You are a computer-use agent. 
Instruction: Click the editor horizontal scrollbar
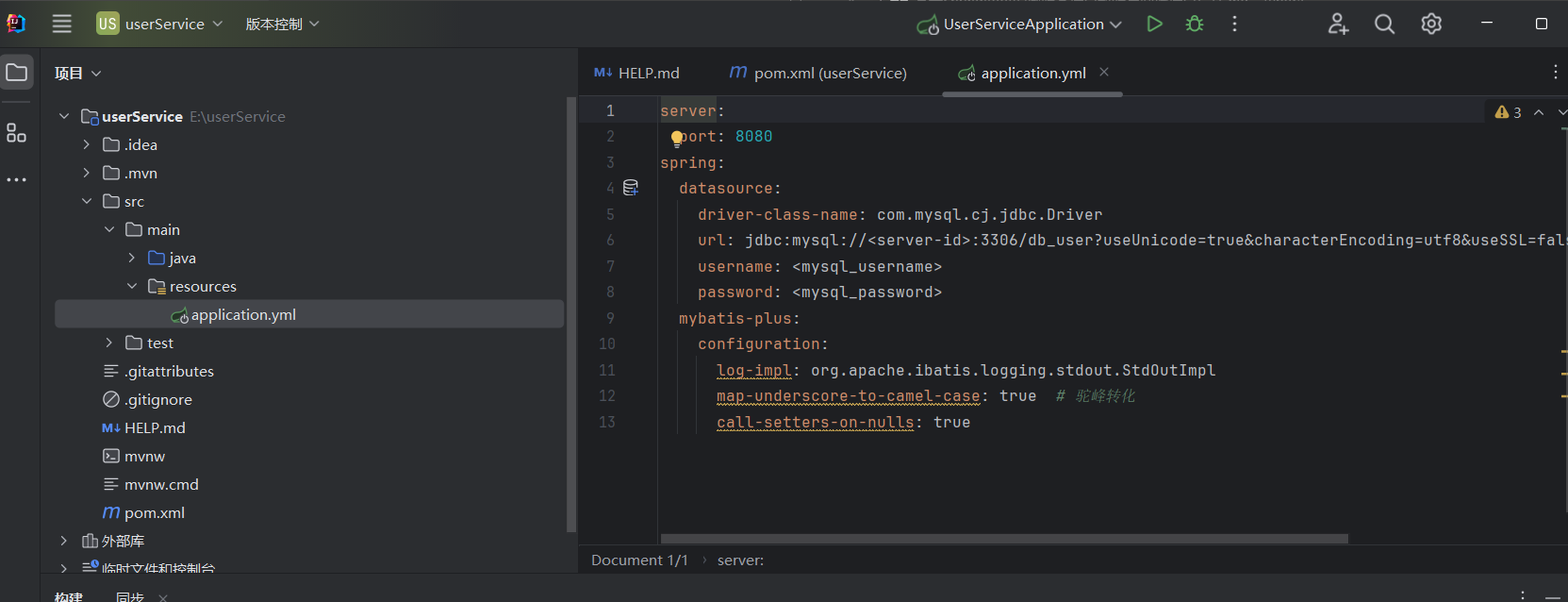pos(1004,539)
